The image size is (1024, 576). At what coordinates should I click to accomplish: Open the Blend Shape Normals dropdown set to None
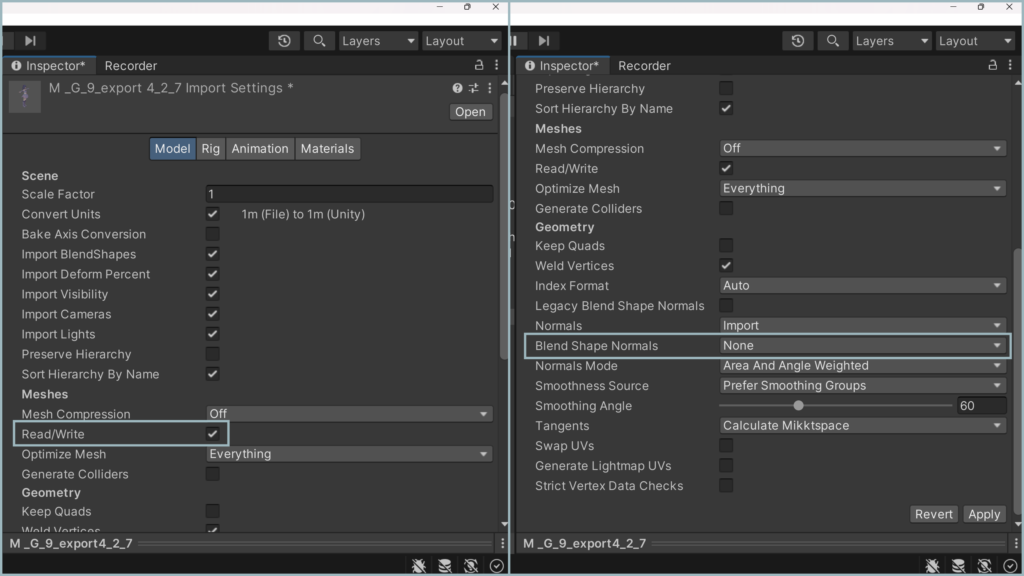(x=860, y=346)
